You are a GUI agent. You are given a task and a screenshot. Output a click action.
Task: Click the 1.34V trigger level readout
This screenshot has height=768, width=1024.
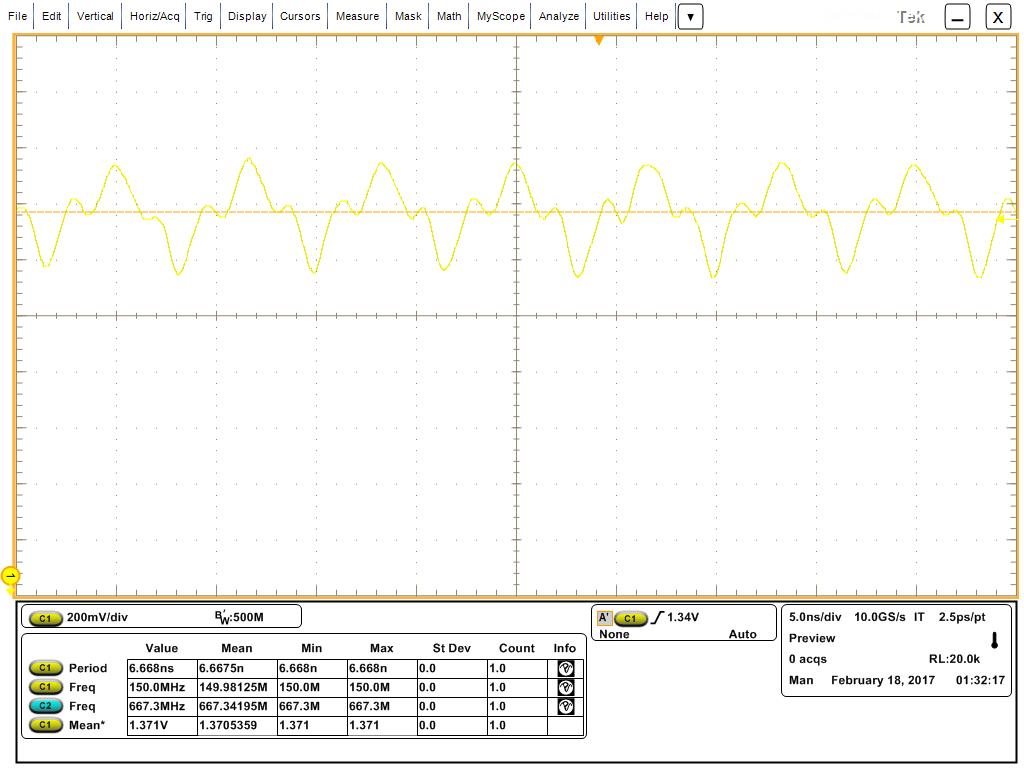[x=682, y=617]
